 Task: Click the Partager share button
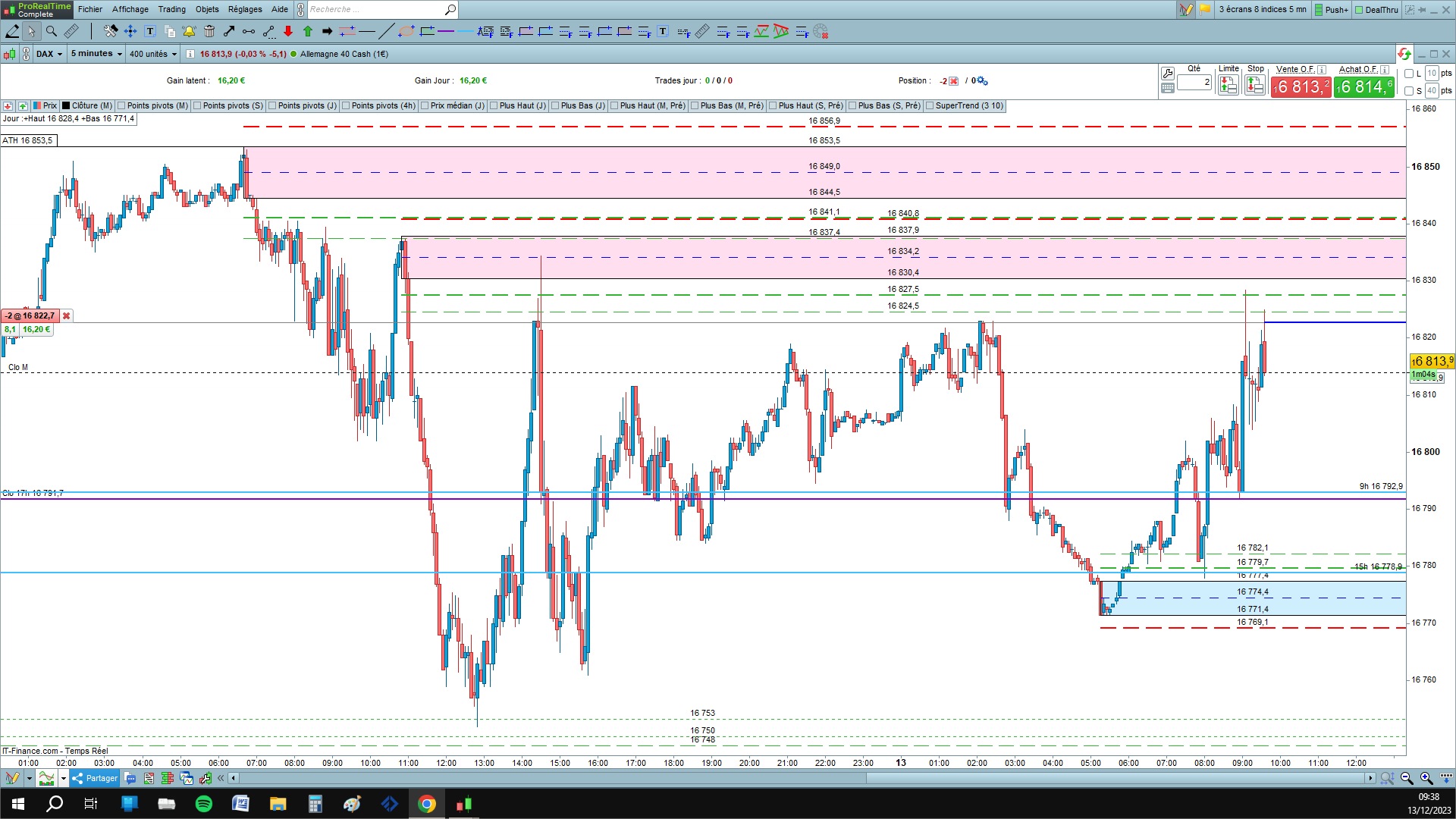pos(96,778)
